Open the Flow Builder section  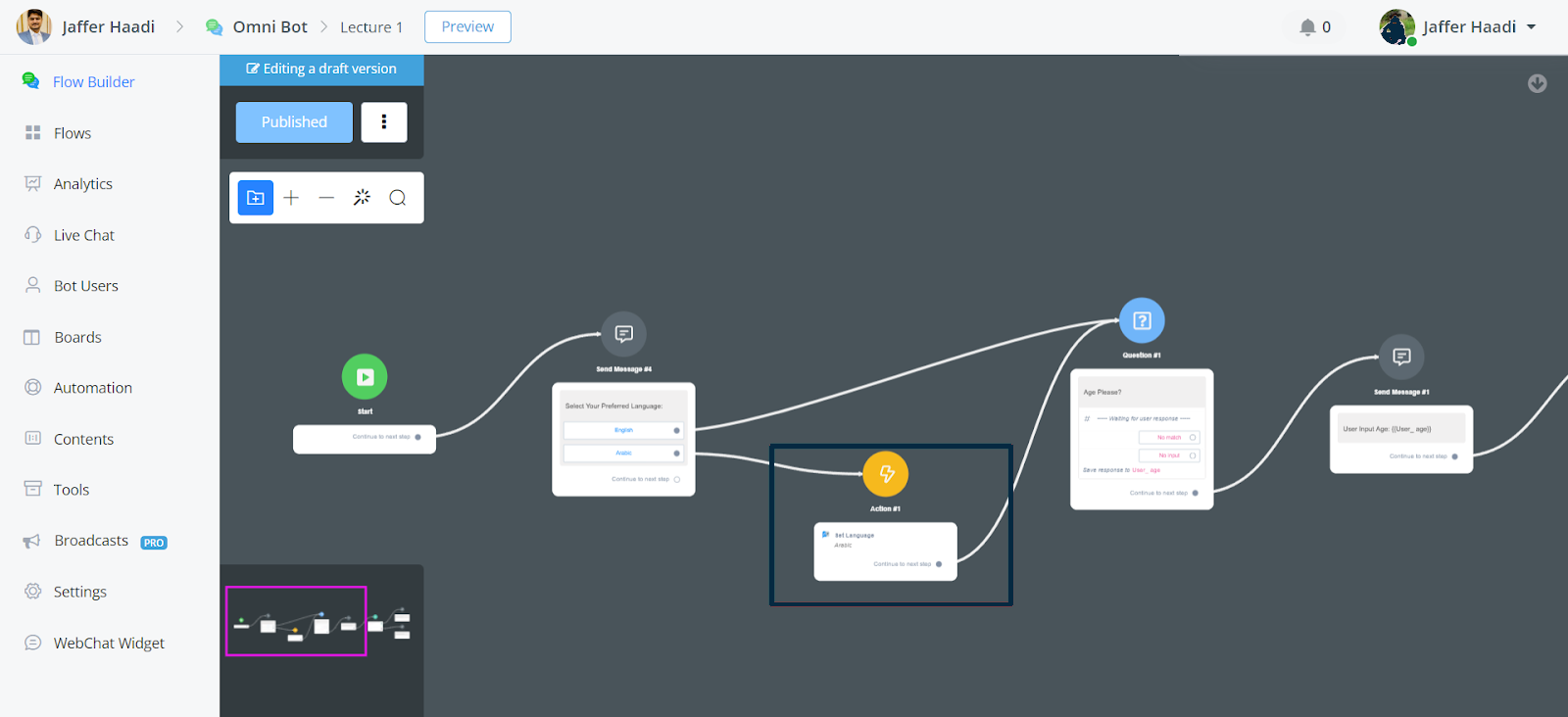93,82
